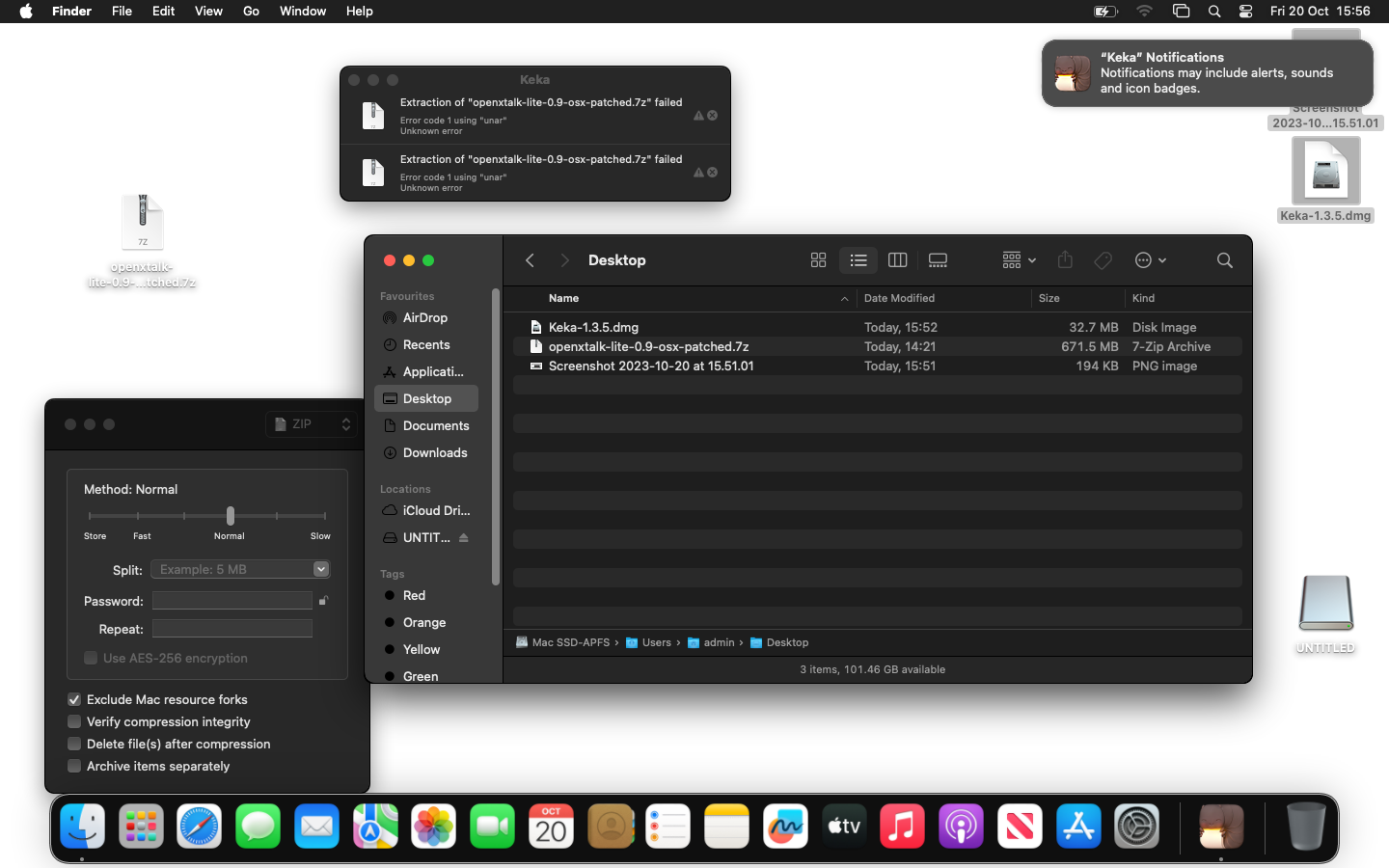Select Downloads in Finder sidebar
The image size is (1389, 868).
426,452
